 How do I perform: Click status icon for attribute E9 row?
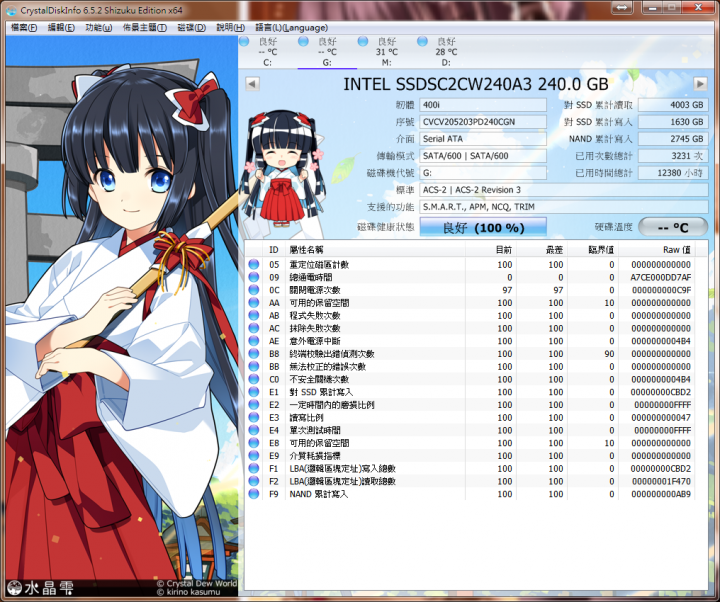(x=253, y=456)
